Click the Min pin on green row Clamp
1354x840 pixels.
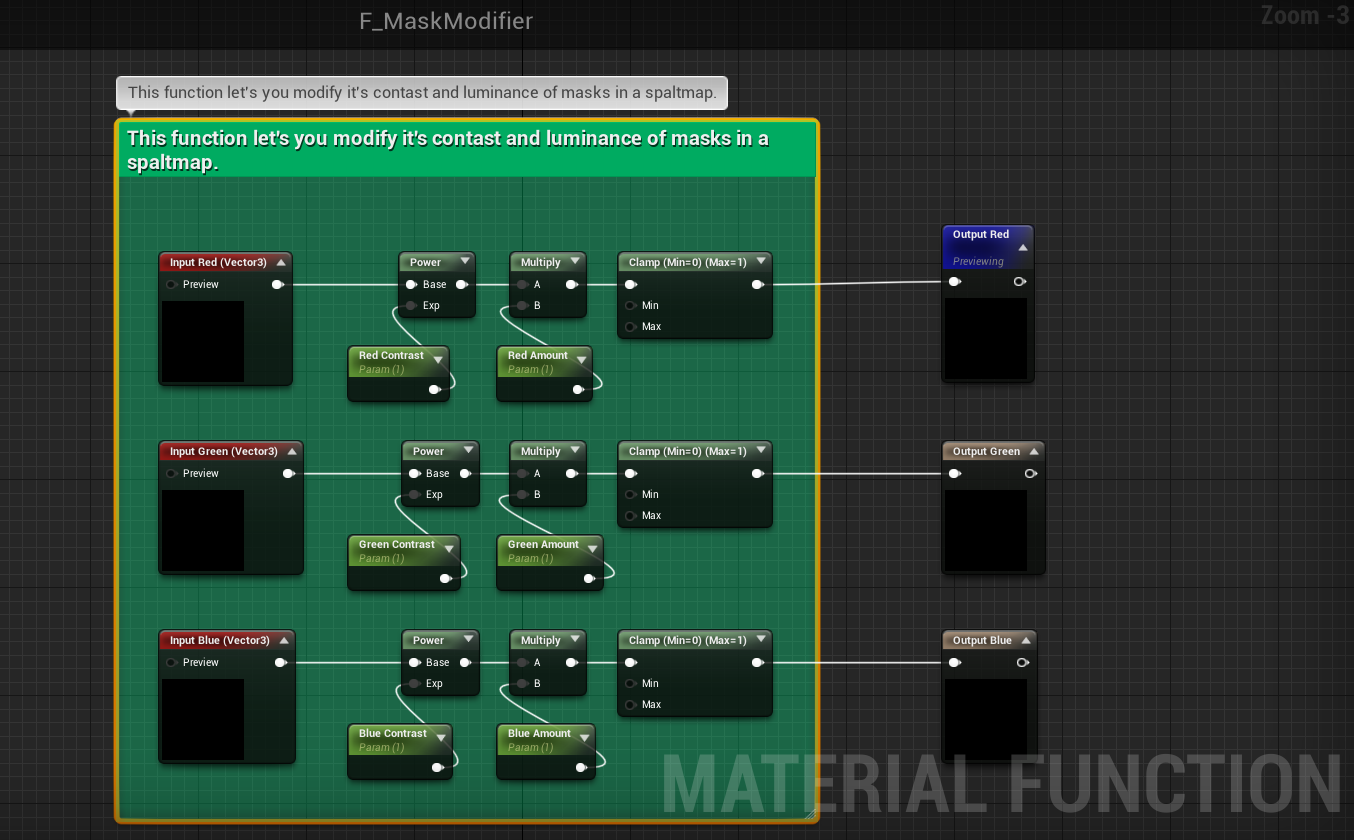click(x=631, y=495)
